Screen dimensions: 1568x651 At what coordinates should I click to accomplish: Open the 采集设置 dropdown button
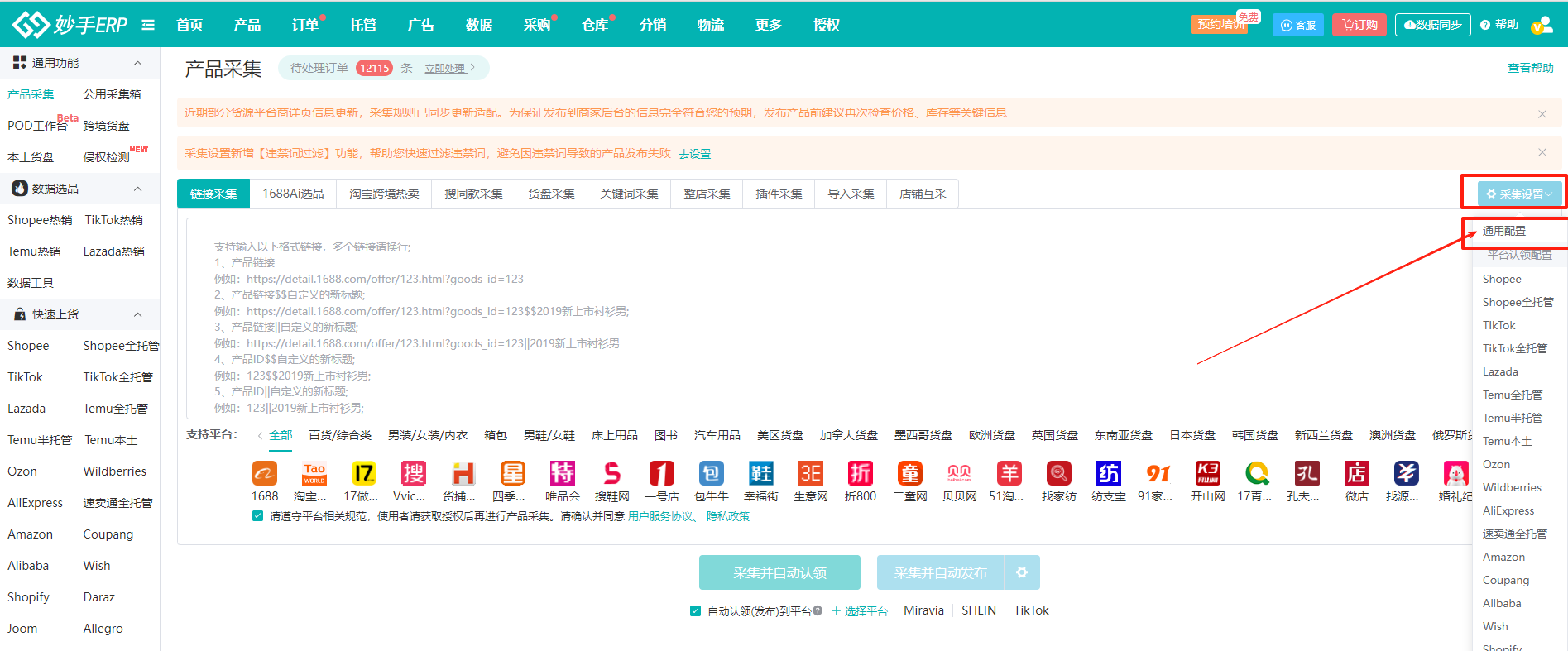click(1518, 194)
